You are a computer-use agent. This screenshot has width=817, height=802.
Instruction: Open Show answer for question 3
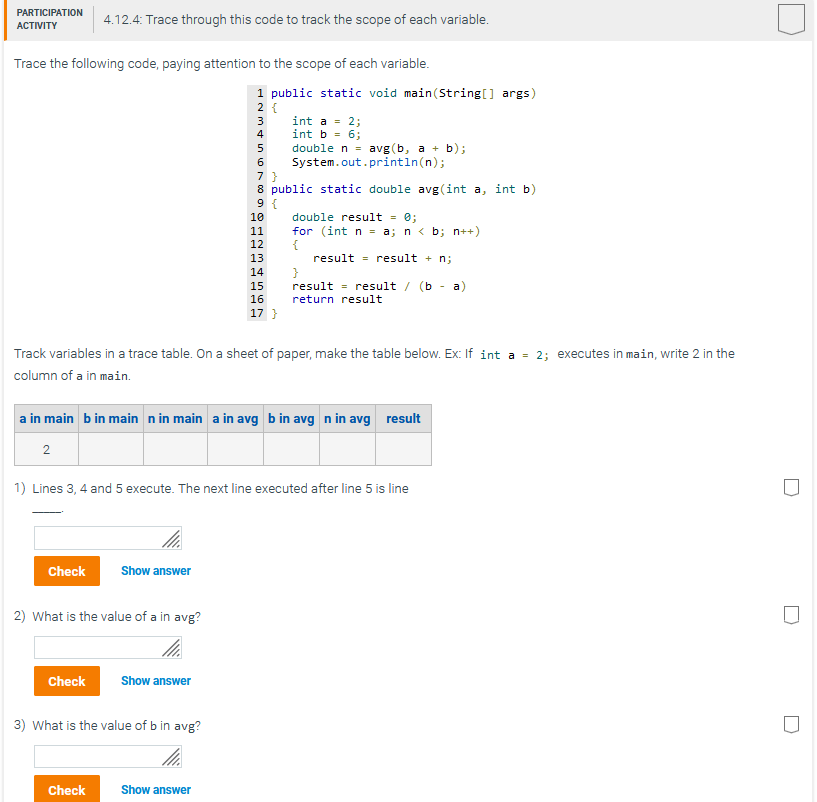click(156, 789)
